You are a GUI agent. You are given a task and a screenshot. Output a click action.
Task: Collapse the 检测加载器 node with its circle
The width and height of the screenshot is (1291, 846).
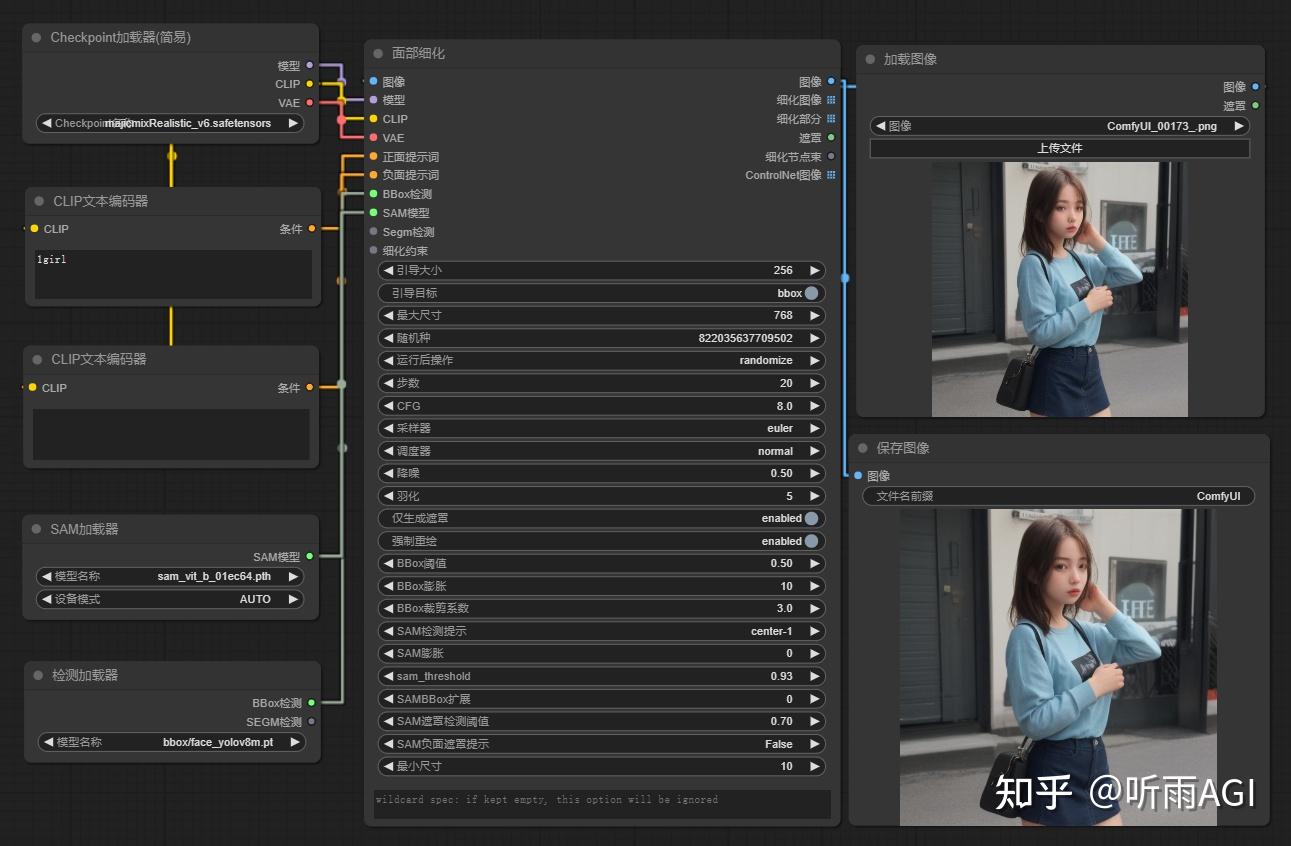[x=36, y=675]
